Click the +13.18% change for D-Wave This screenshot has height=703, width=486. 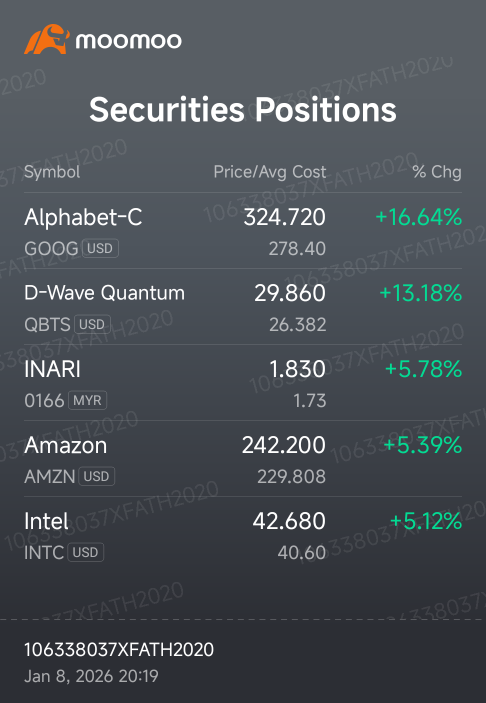click(x=421, y=293)
